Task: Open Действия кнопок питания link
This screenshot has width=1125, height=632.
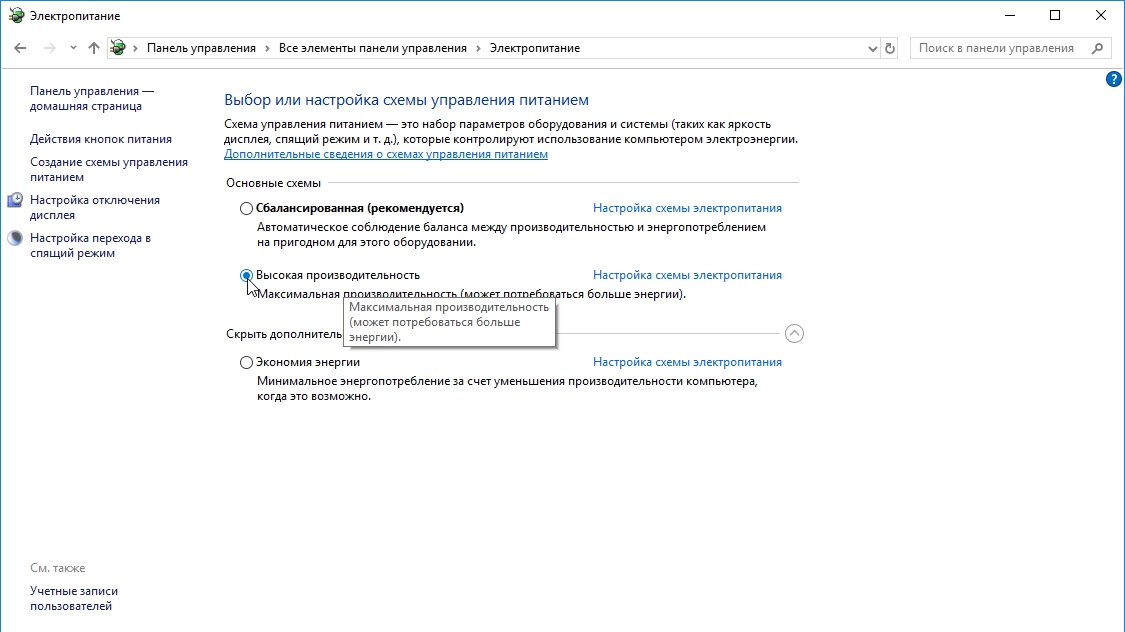Action: (100, 139)
